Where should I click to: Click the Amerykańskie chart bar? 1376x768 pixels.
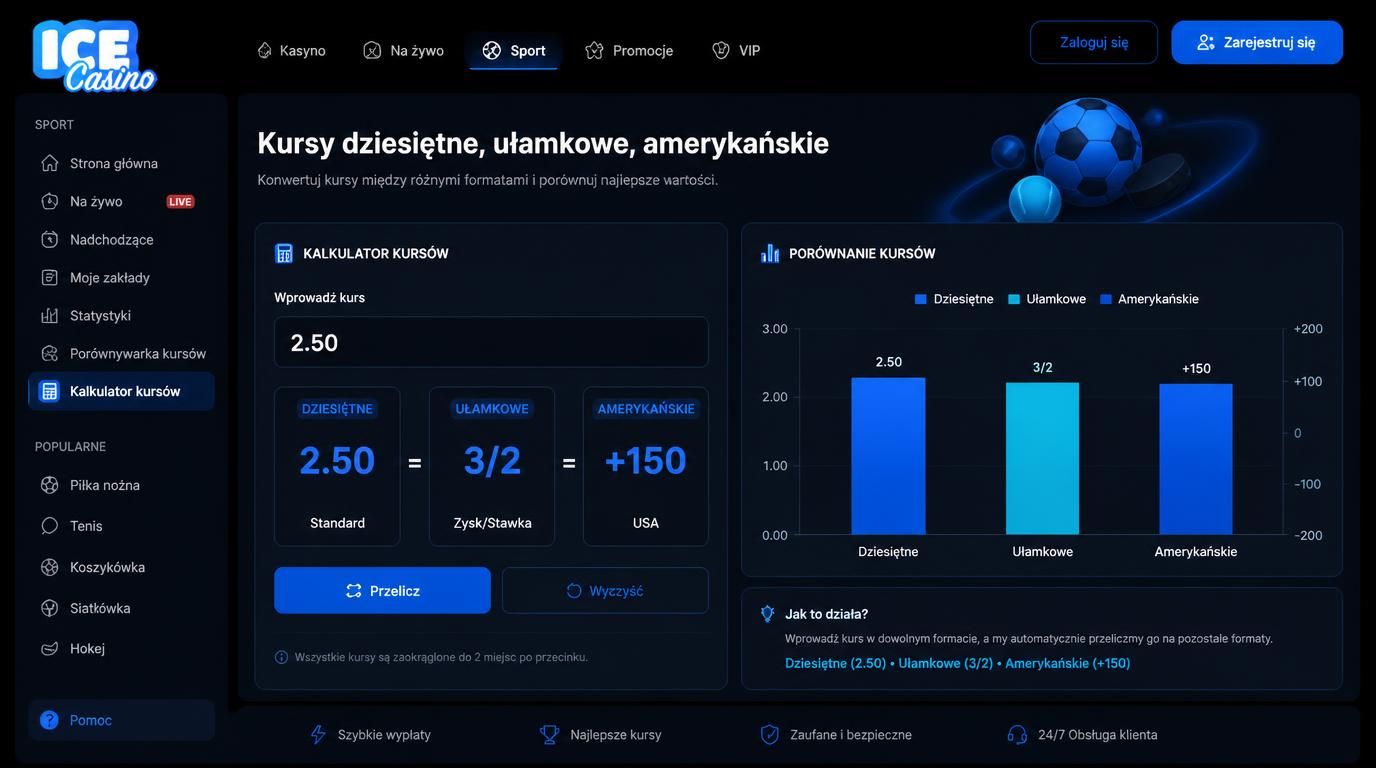coord(1196,459)
